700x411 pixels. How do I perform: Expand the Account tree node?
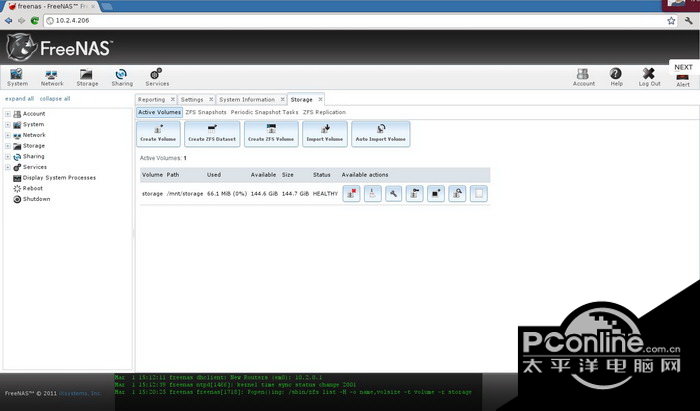(8, 114)
